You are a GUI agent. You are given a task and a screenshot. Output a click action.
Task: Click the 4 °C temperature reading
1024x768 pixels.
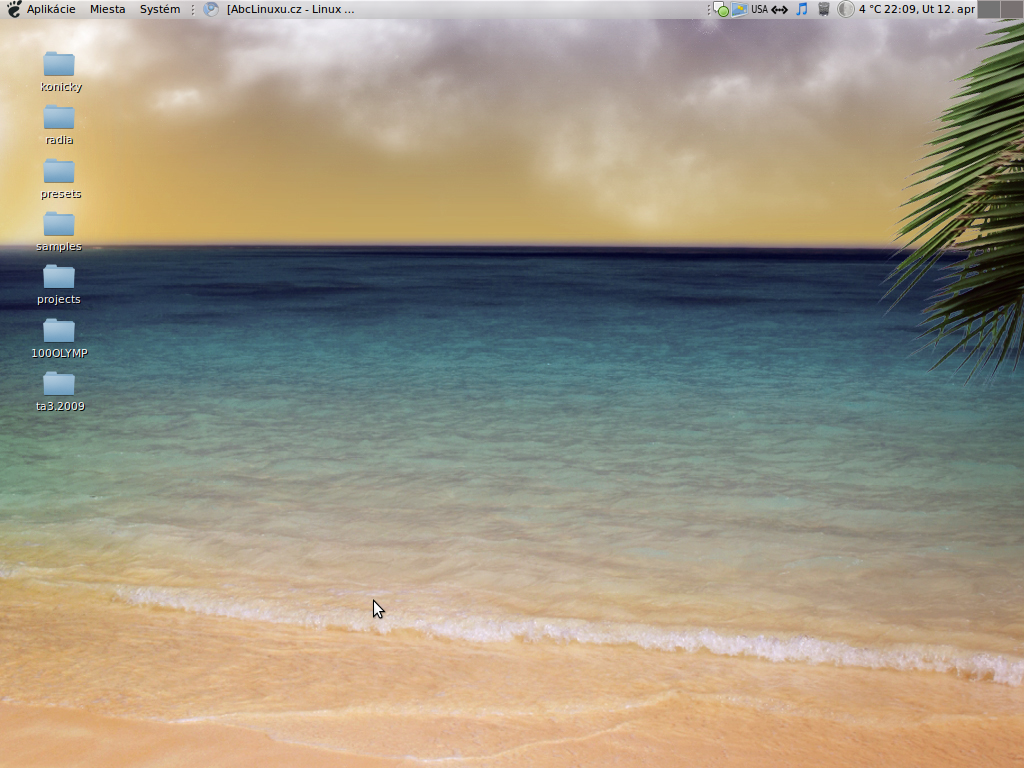pyautogui.click(x=869, y=9)
